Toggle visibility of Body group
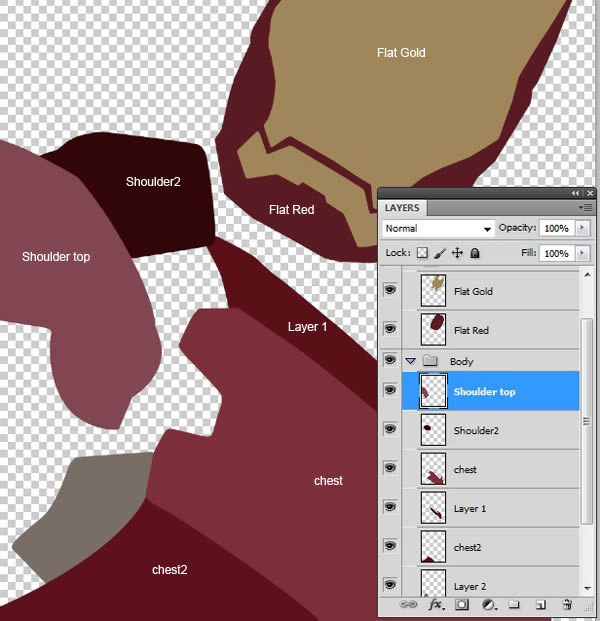Screen dimensions: 600x621 [390, 360]
